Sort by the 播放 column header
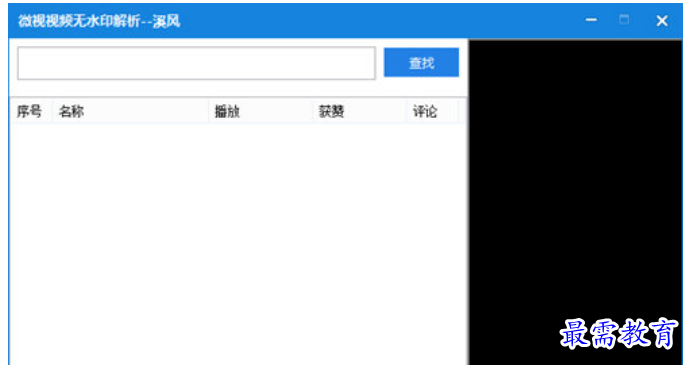The image size is (684, 365). click(260, 112)
